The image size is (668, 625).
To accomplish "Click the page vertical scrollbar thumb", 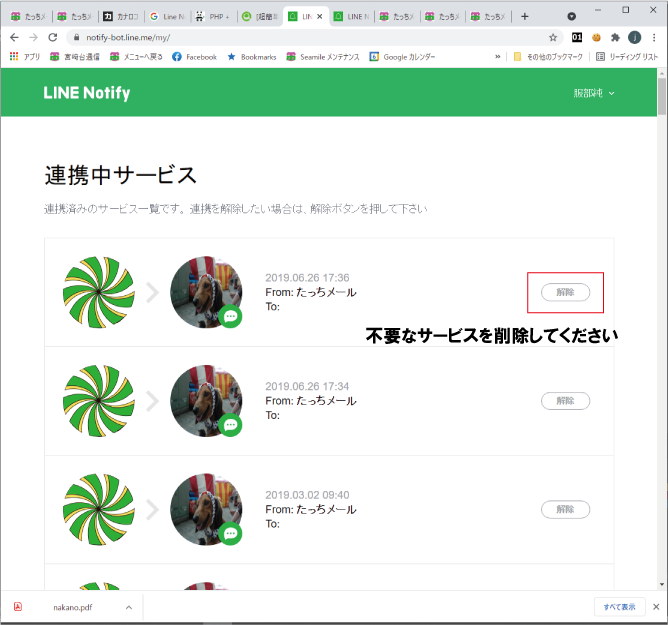I will [x=662, y=96].
